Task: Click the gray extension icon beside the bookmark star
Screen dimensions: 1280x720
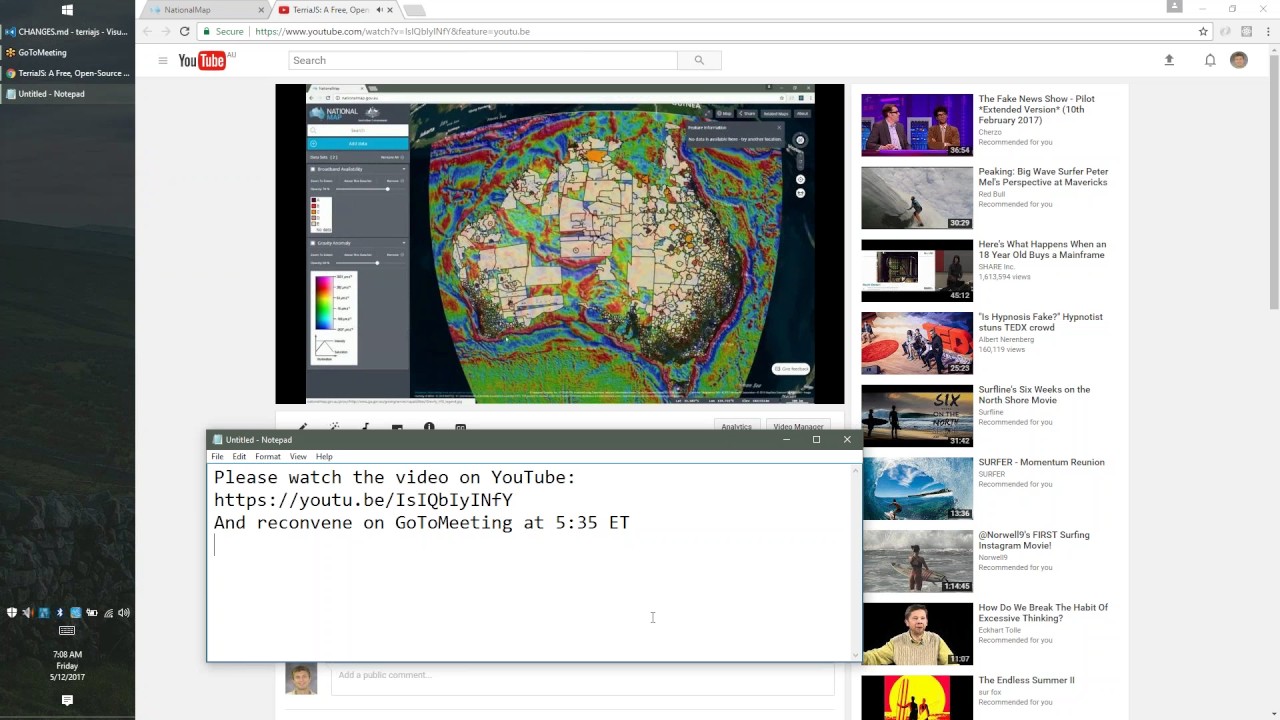Action: tap(1225, 31)
